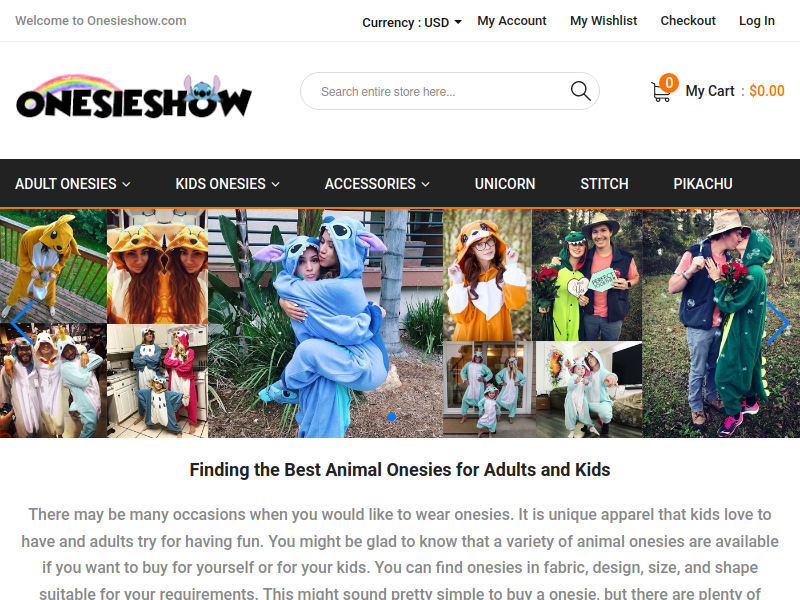Open the Pikachu category
This screenshot has width=800, height=600.
tap(703, 184)
